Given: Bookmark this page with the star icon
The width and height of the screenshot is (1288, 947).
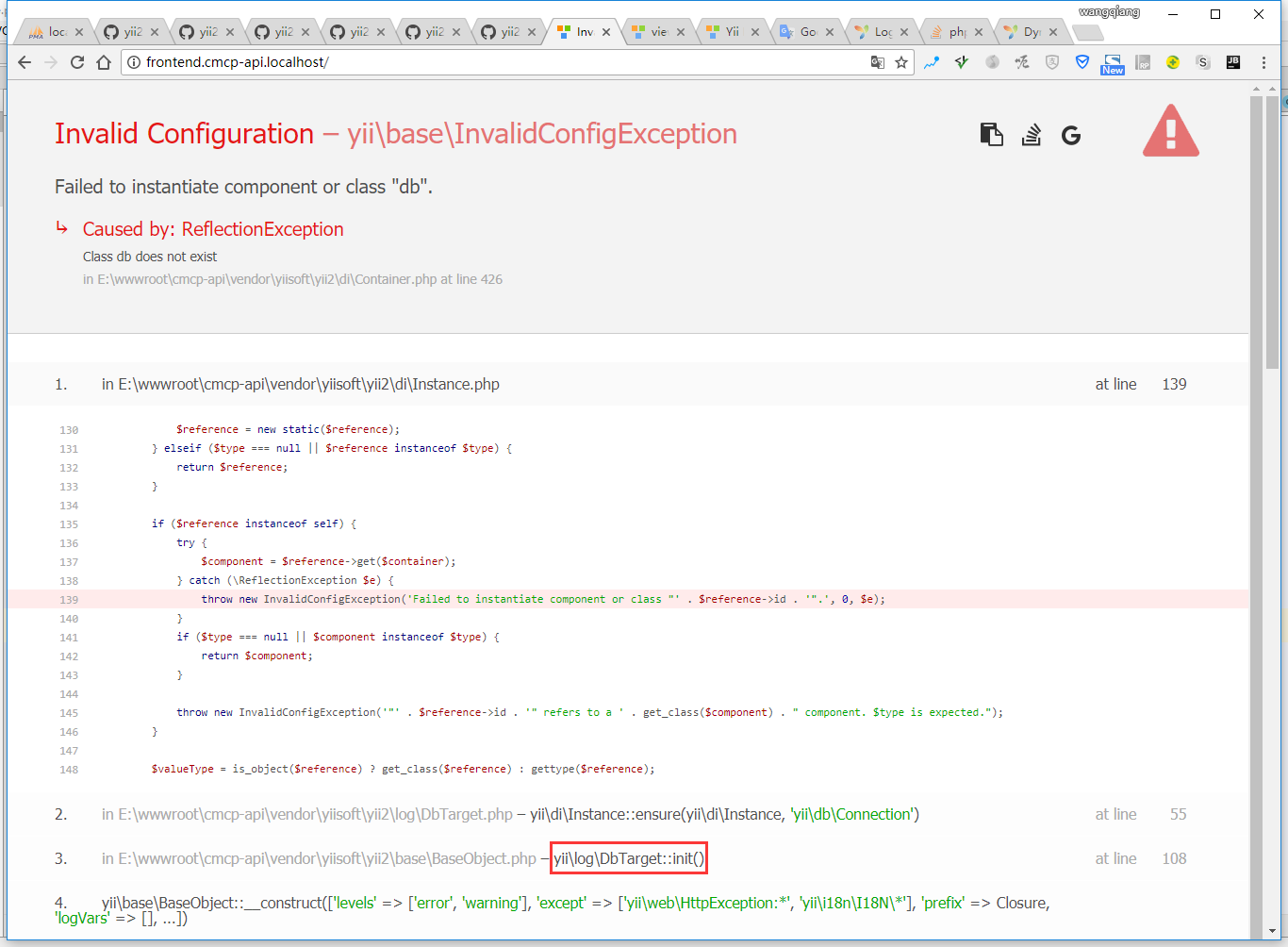Looking at the screenshot, I should (x=901, y=62).
